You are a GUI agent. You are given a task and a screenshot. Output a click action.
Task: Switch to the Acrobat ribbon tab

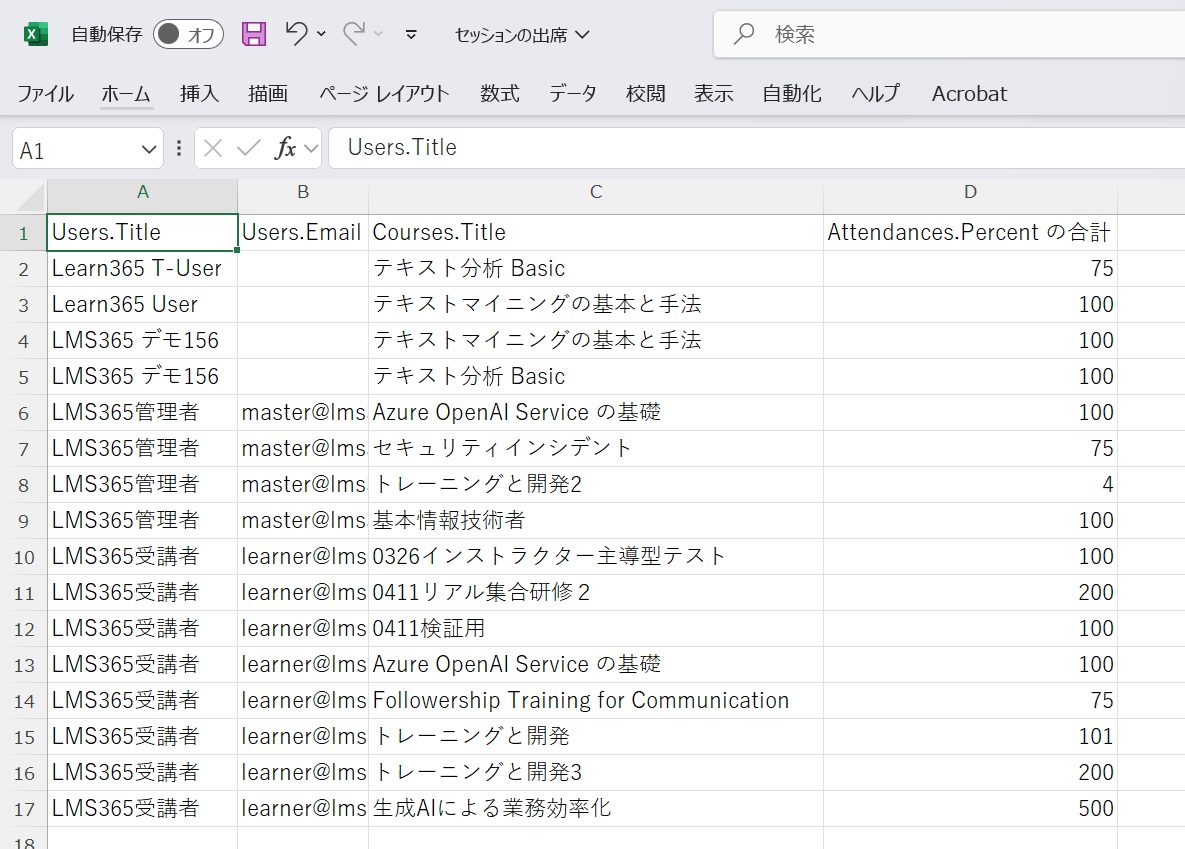click(967, 93)
